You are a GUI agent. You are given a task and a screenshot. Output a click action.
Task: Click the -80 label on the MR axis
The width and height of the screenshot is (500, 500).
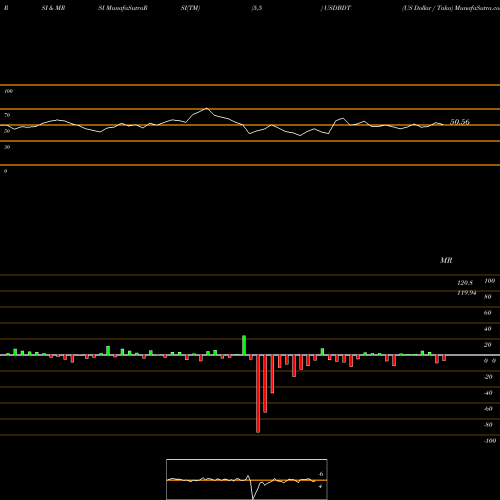(488, 425)
